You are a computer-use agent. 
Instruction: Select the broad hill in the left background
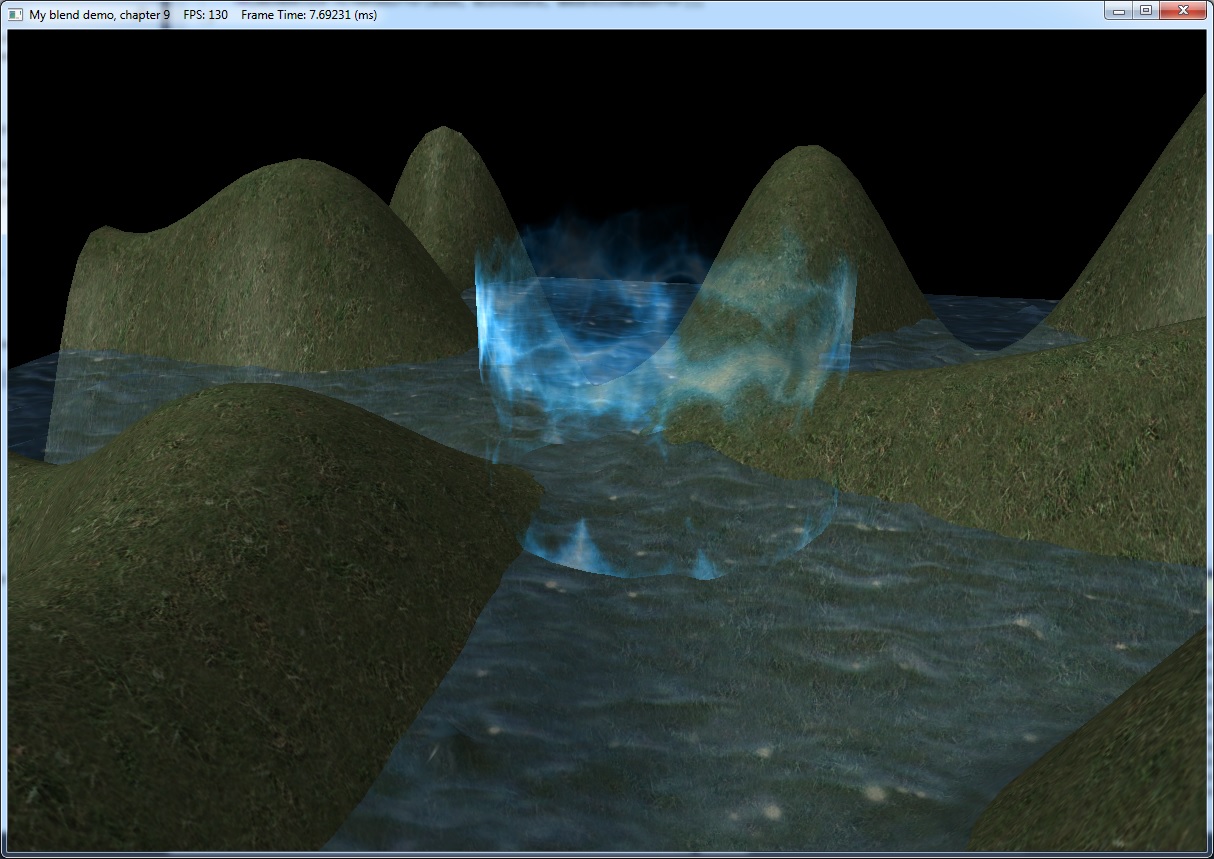point(260,260)
